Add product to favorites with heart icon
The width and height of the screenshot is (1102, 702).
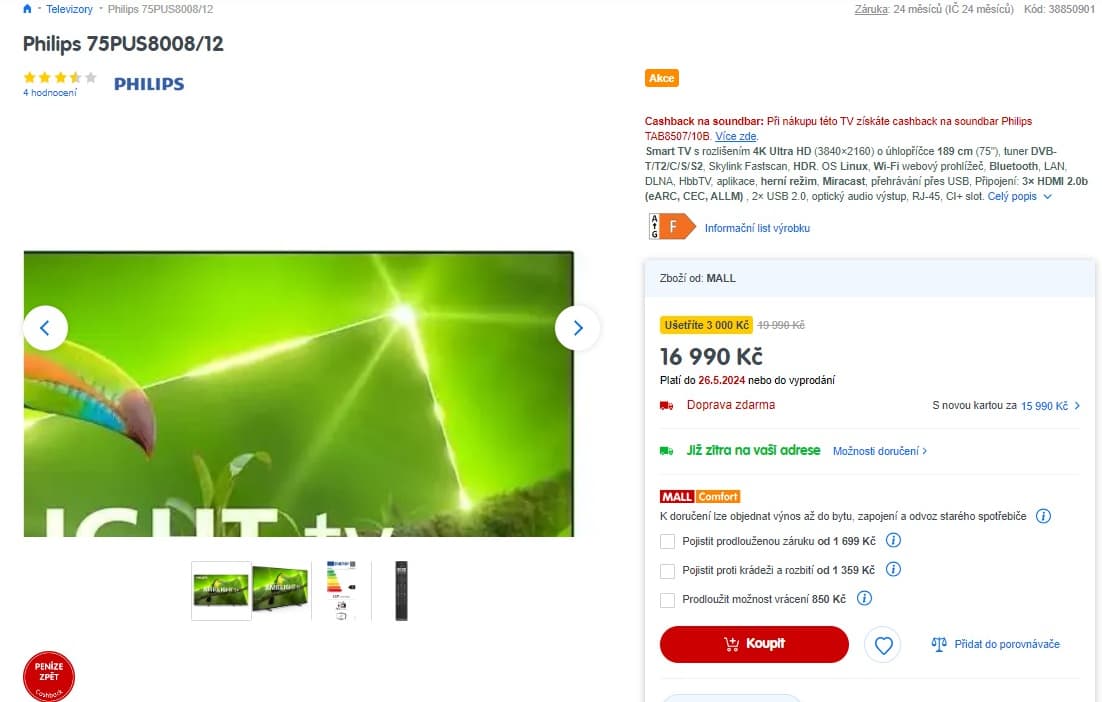point(883,644)
